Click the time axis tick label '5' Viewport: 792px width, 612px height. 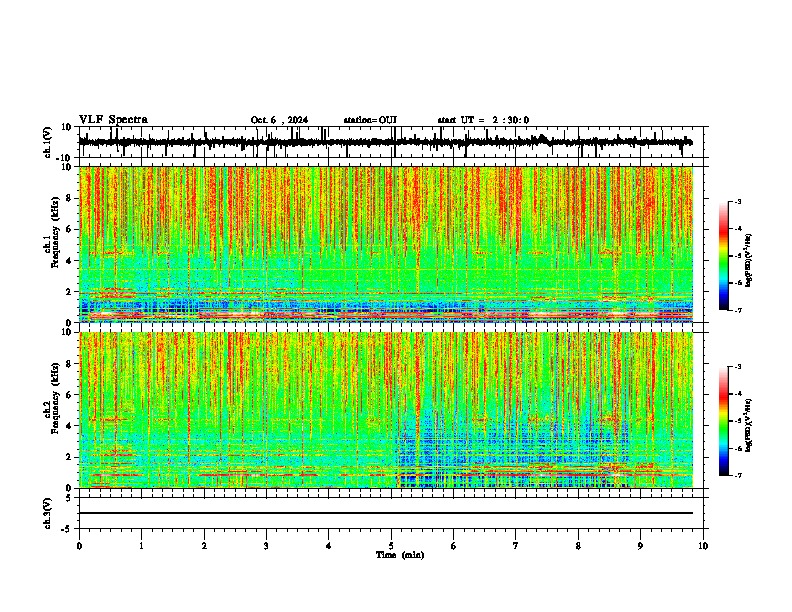[x=391, y=546]
